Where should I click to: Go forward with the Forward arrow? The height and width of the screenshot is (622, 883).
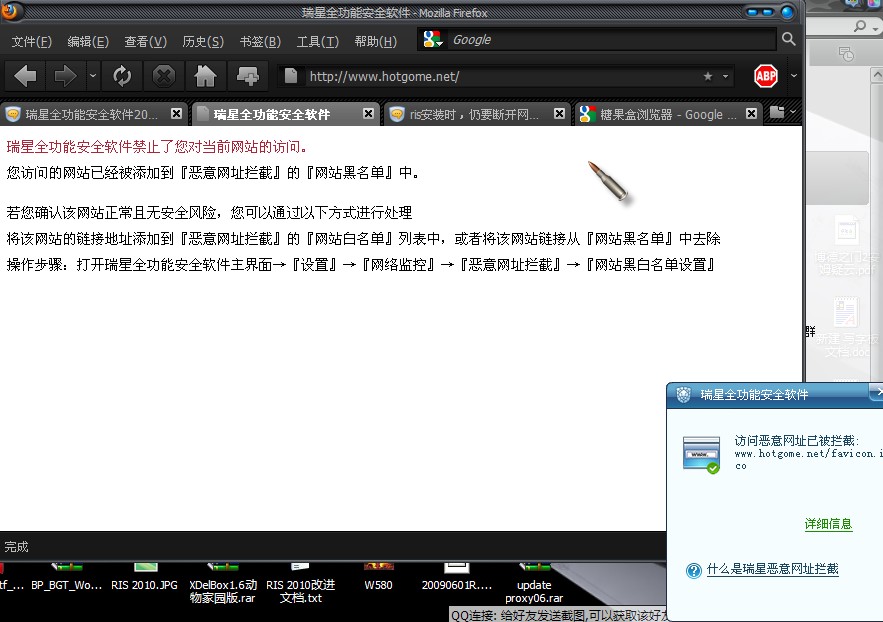64,76
